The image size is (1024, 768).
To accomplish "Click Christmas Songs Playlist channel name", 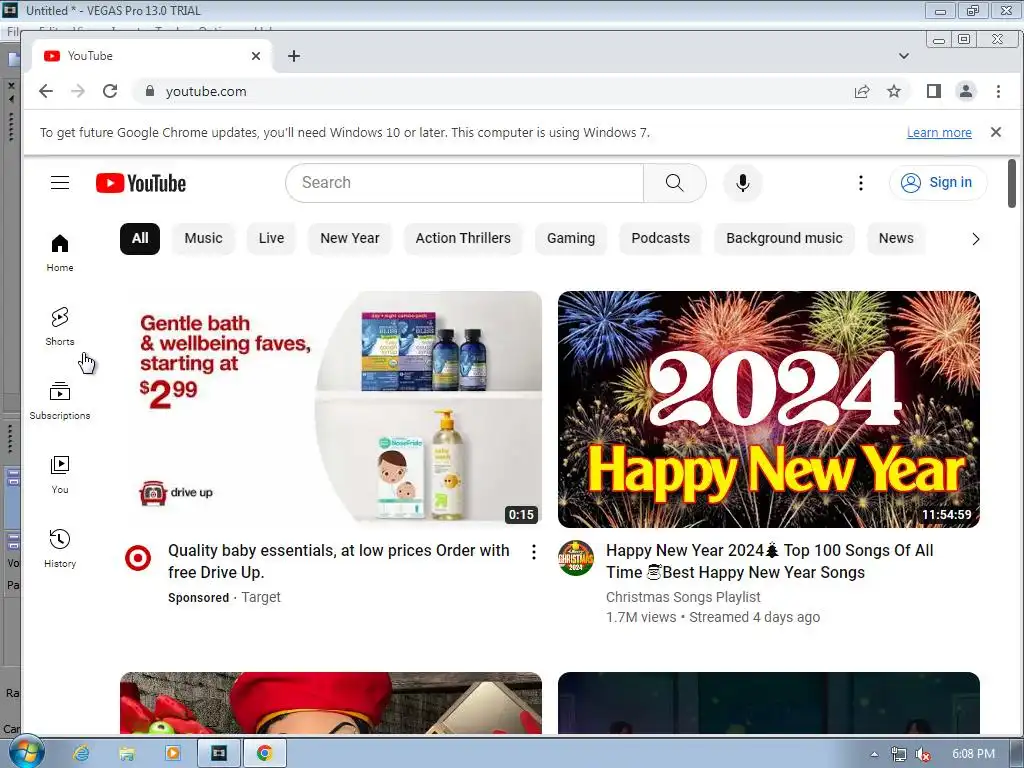I will (x=683, y=597).
